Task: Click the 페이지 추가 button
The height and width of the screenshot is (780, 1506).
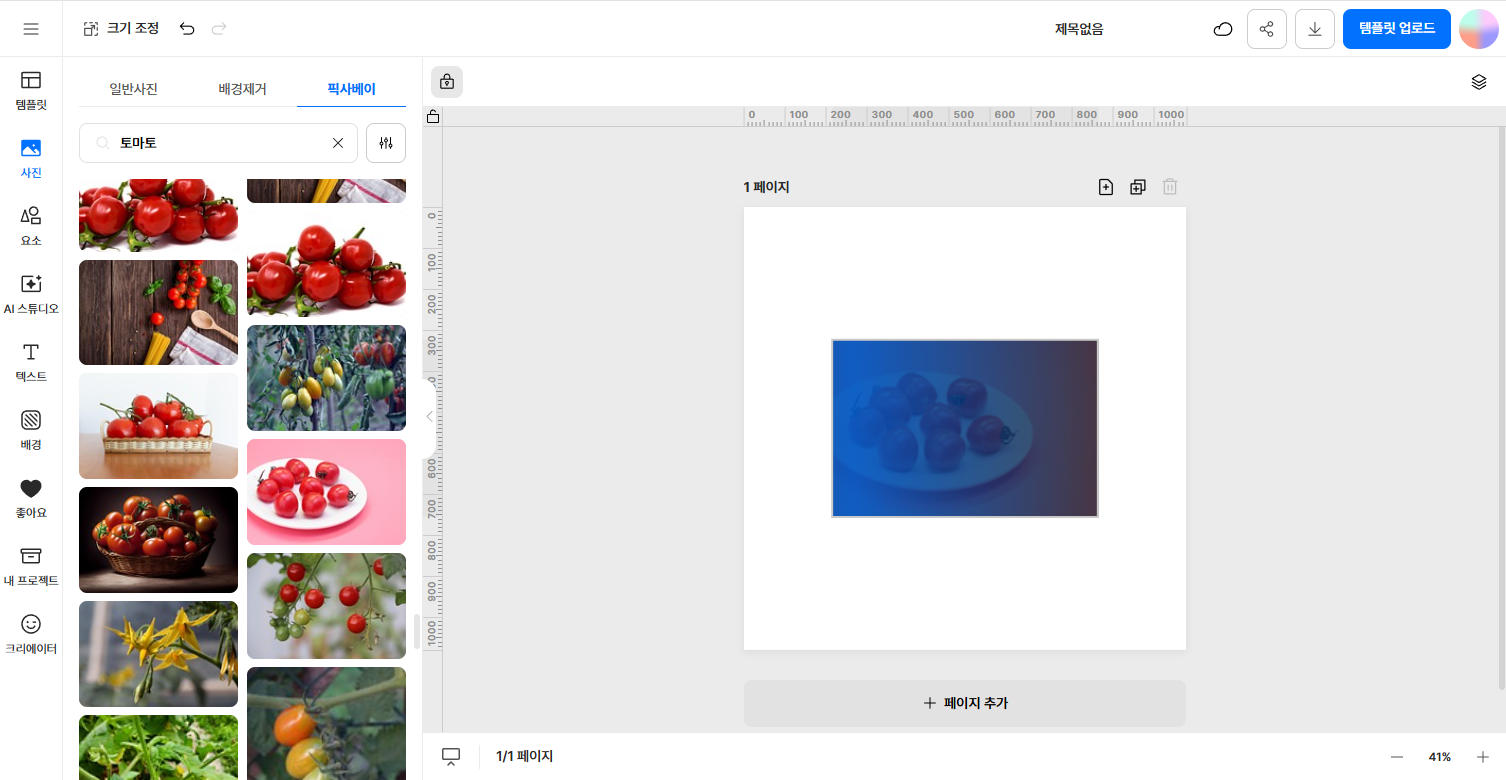Action: pos(965,703)
